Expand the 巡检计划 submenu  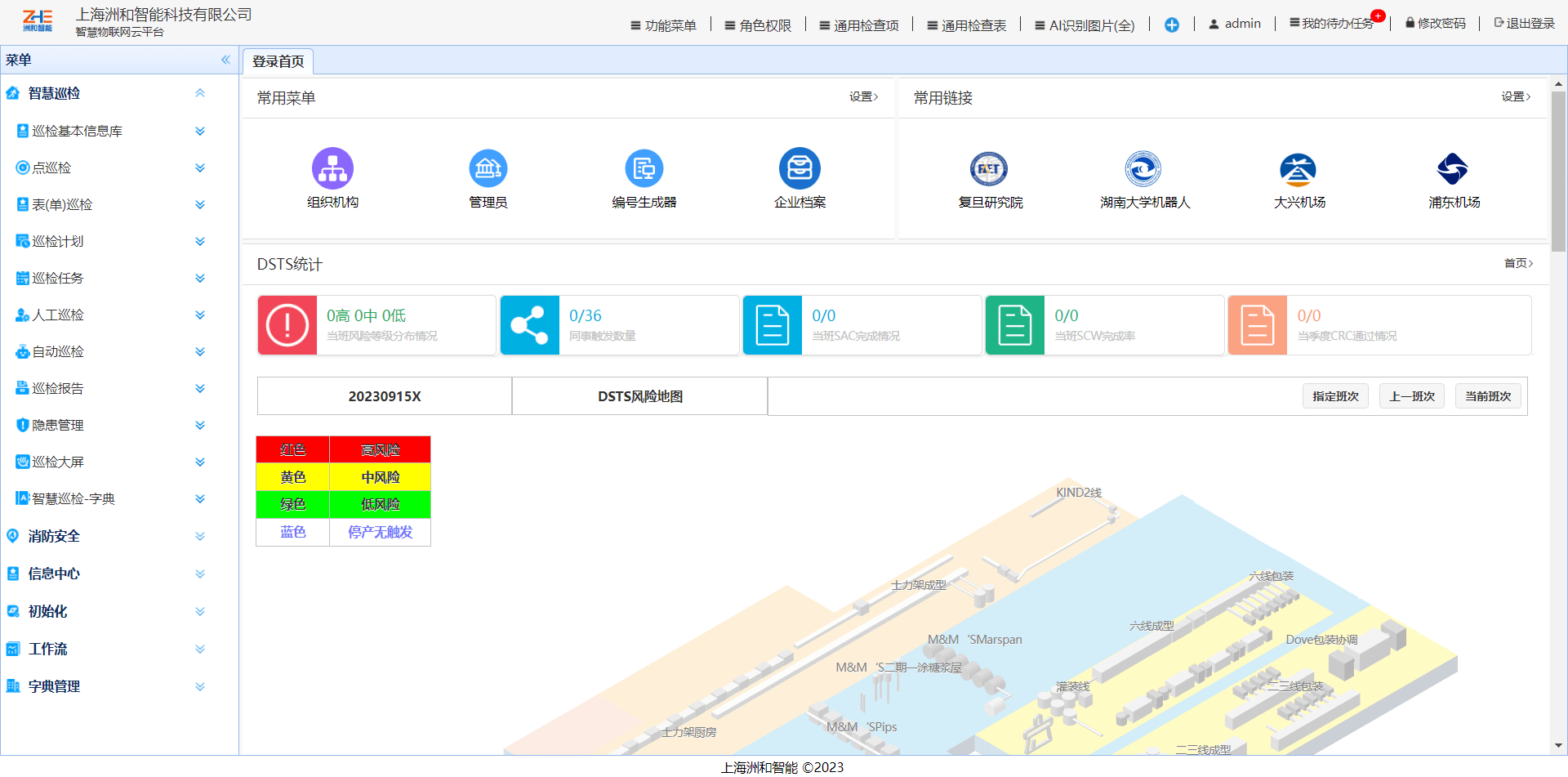[200, 241]
